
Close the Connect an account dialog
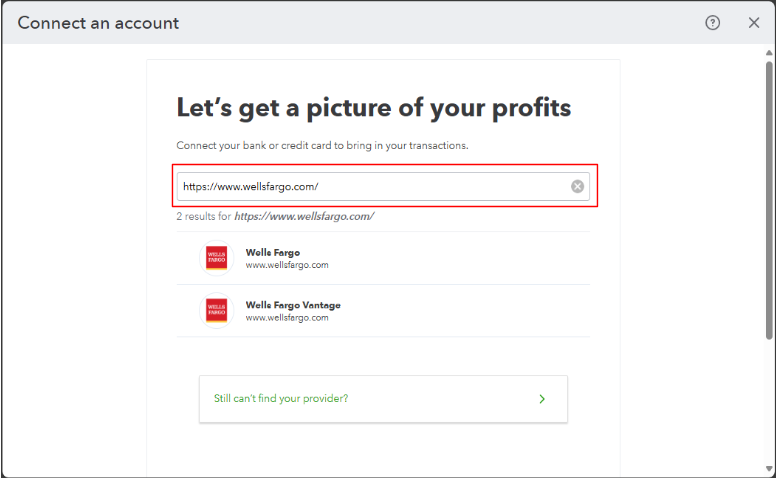click(x=754, y=23)
